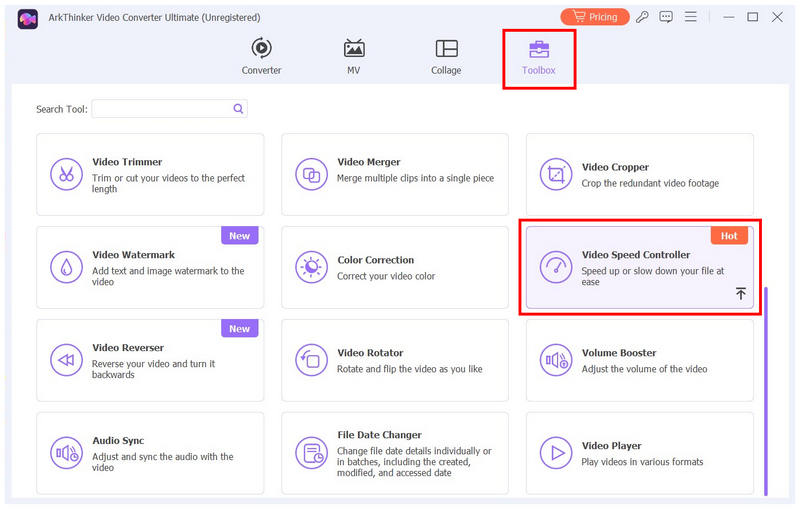Click the Video Speed Controller gauge icon

pyautogui.click(x=556, y=267)
